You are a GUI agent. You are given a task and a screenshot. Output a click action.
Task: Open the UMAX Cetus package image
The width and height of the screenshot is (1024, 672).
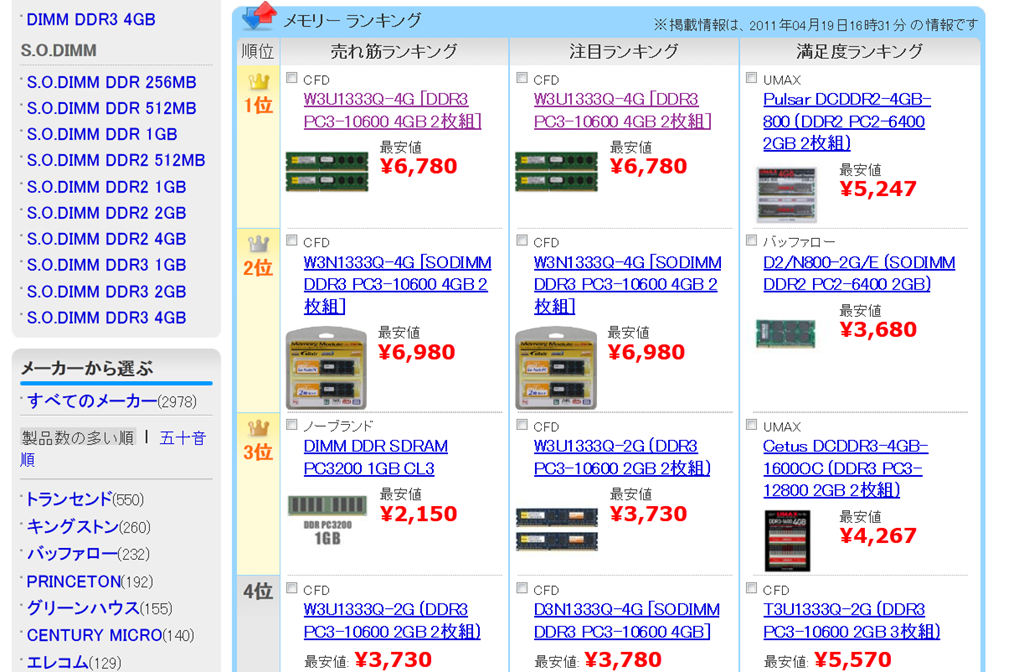click(x=788, y=541)
